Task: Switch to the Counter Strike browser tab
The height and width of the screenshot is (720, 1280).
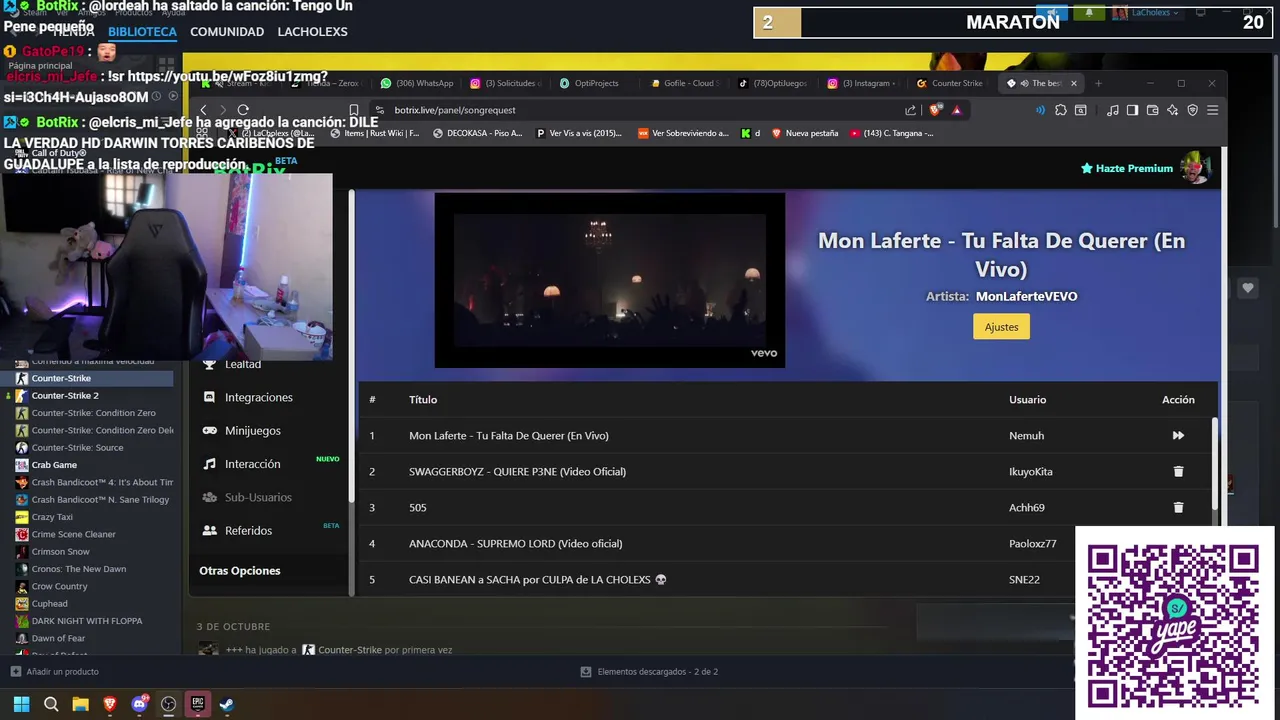Action: coord(950,83)
